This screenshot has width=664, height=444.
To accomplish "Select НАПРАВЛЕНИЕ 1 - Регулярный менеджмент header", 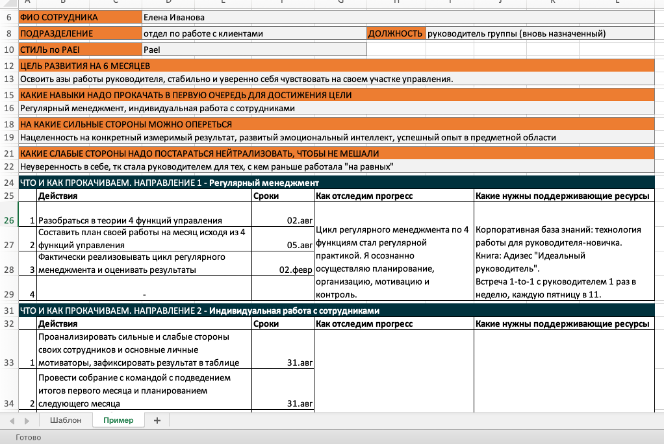I will pyautogui.click(x=337, y=183).
